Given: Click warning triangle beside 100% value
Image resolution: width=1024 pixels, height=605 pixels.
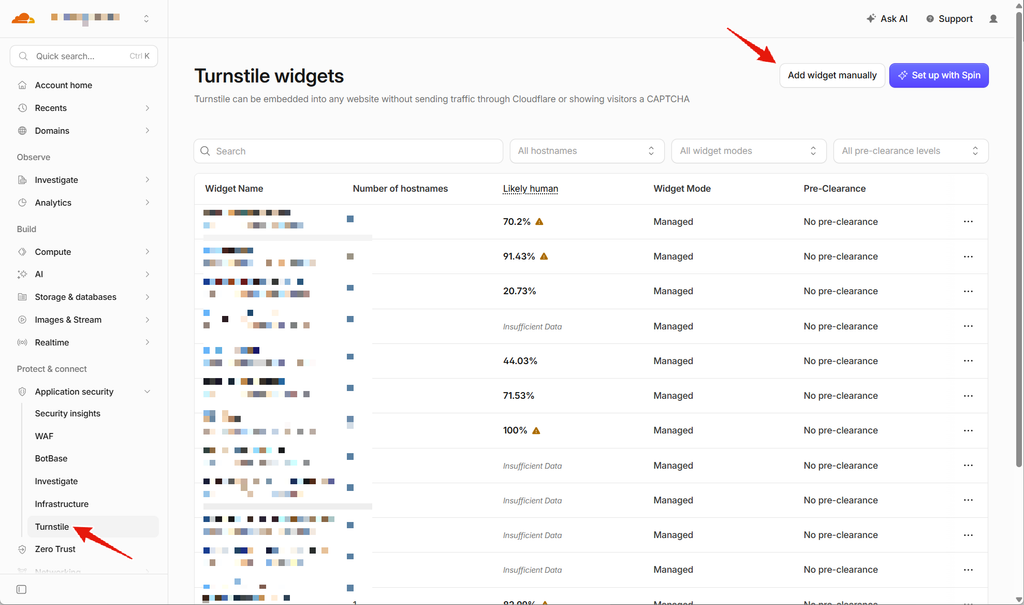Looking at the screenshot, I should [536, 431].
